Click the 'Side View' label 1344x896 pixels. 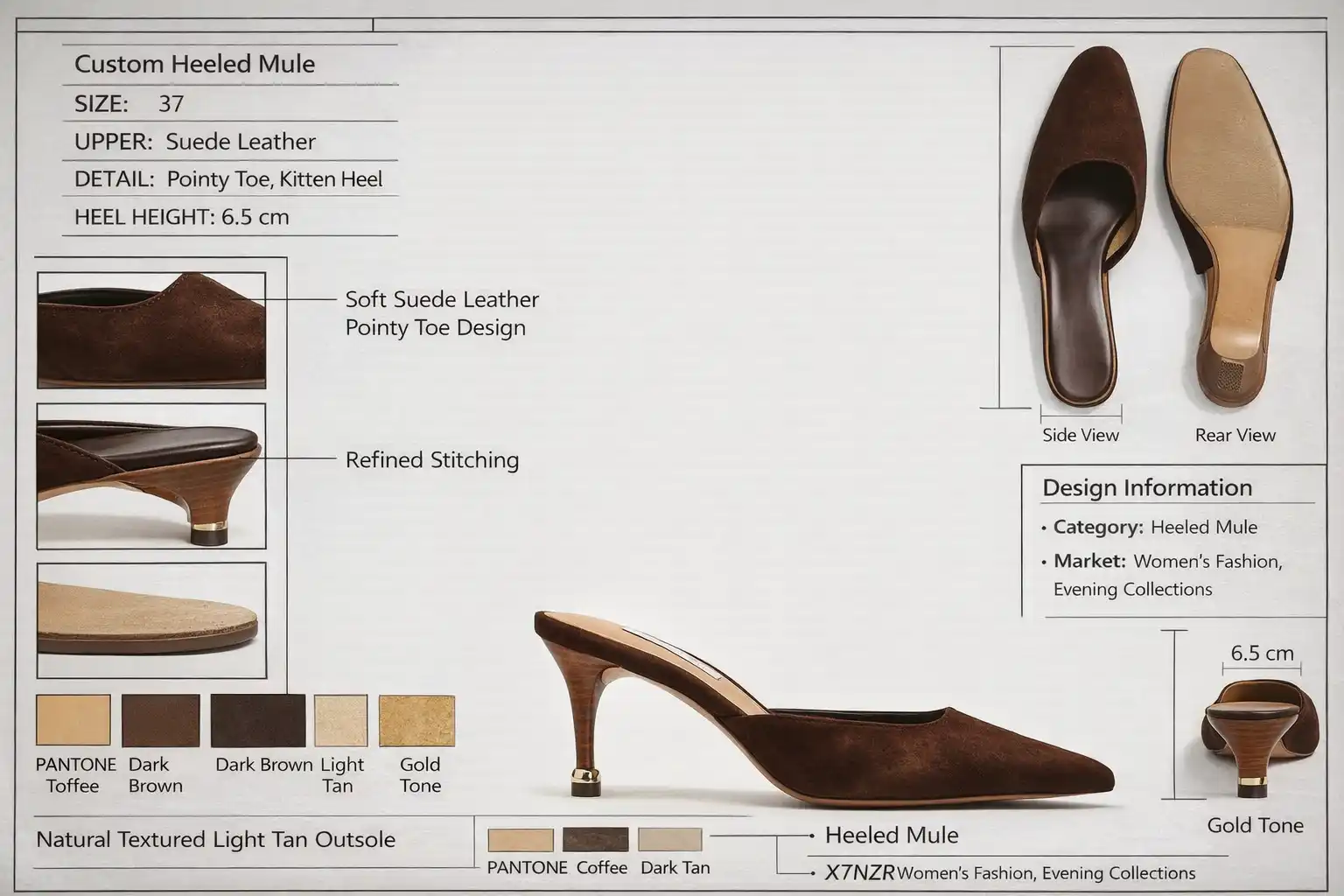pos(1081,435)
